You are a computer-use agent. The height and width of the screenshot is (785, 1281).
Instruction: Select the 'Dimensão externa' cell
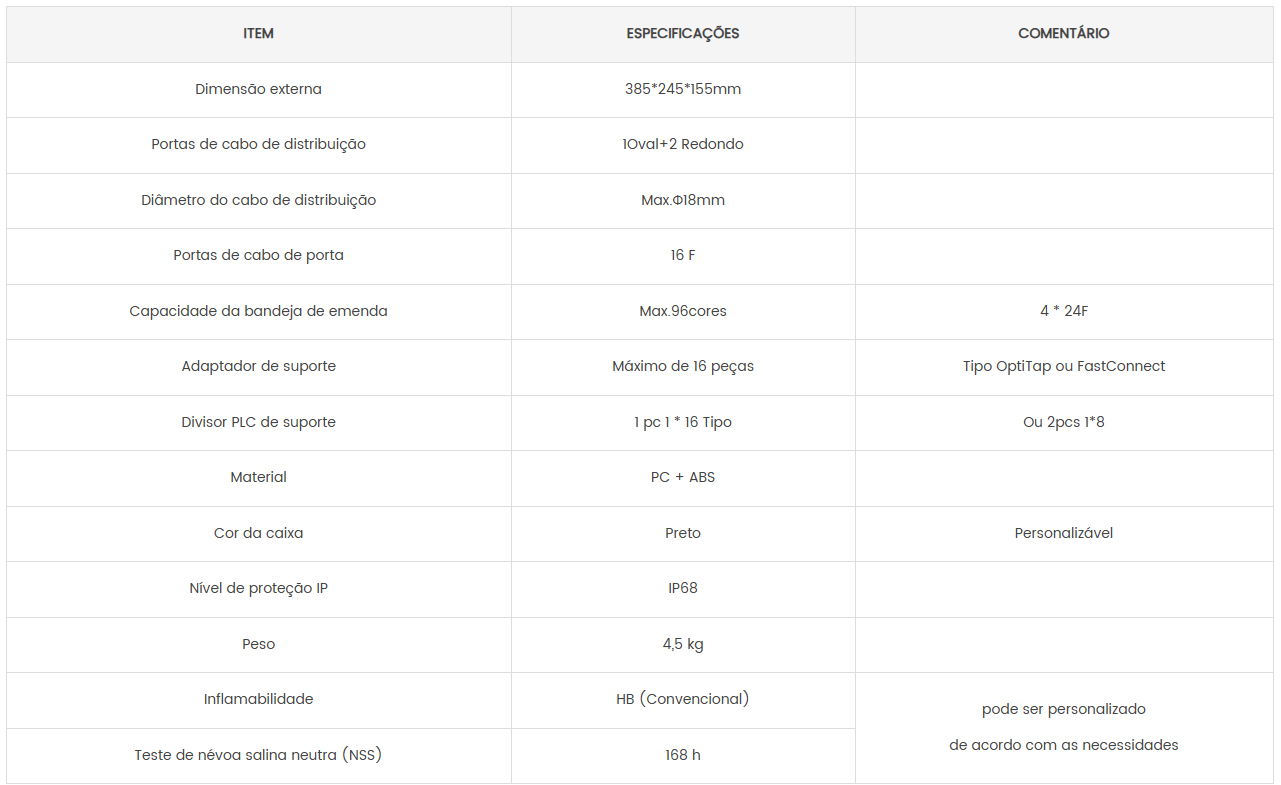coord(258,89)
